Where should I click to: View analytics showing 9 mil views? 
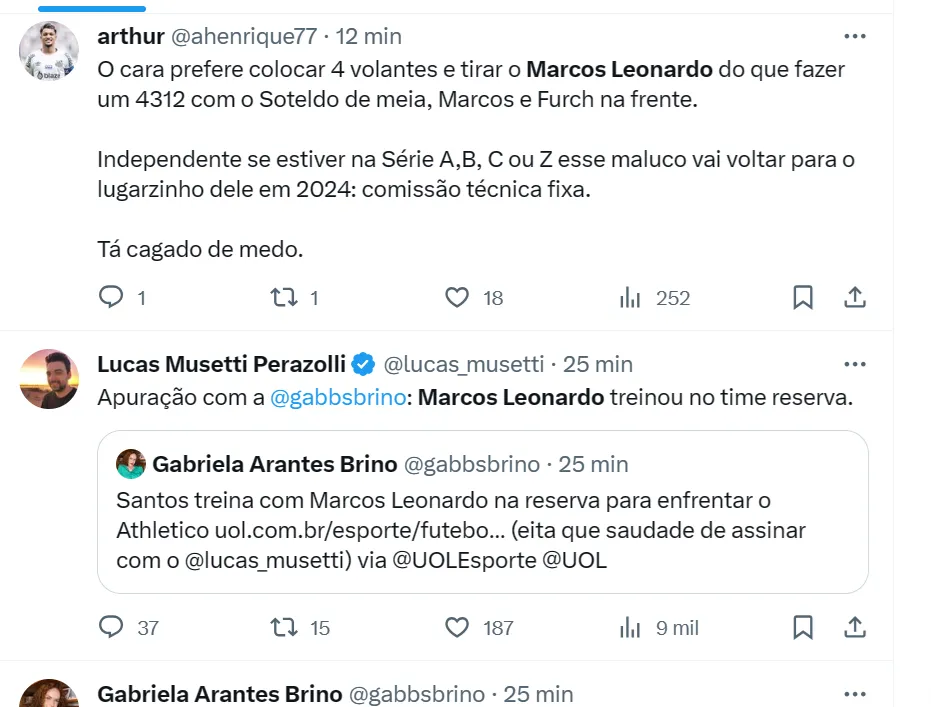pyautogui.click(x=631, y=627)
